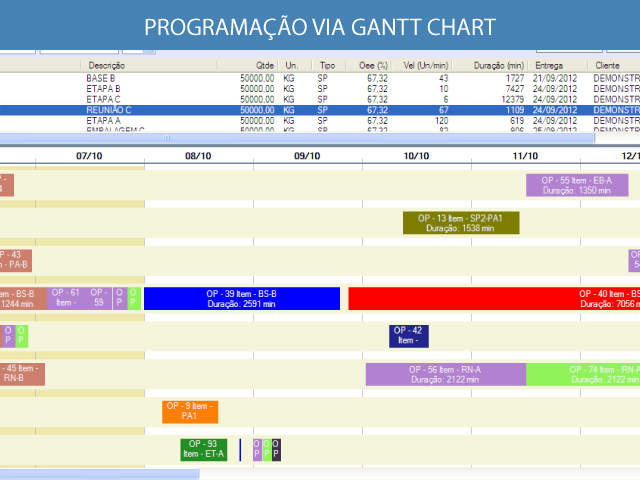Select the OP - 45 Item RN-B block
Screen dimensions: 640x480
click(22, 374)
